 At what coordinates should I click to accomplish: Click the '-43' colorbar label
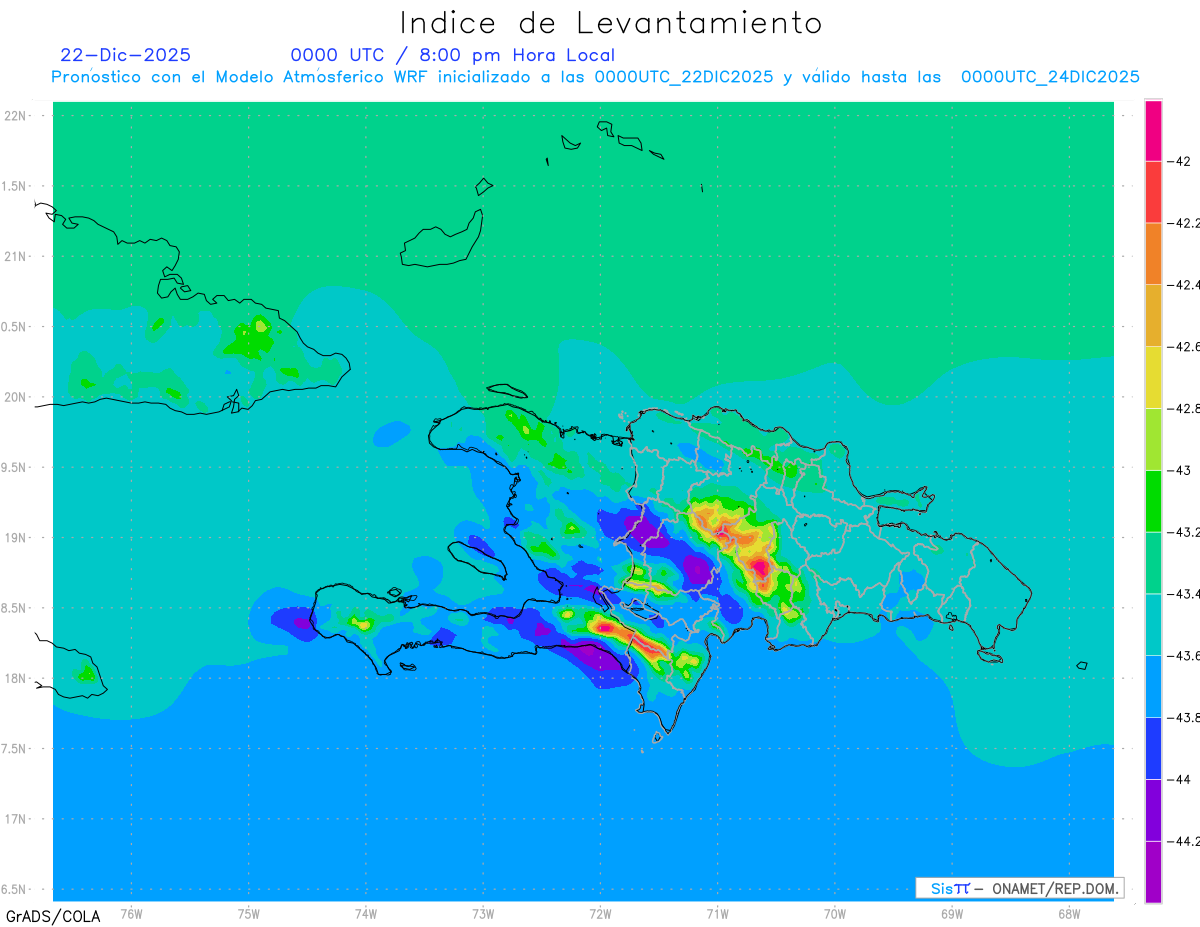[1178, 470]
